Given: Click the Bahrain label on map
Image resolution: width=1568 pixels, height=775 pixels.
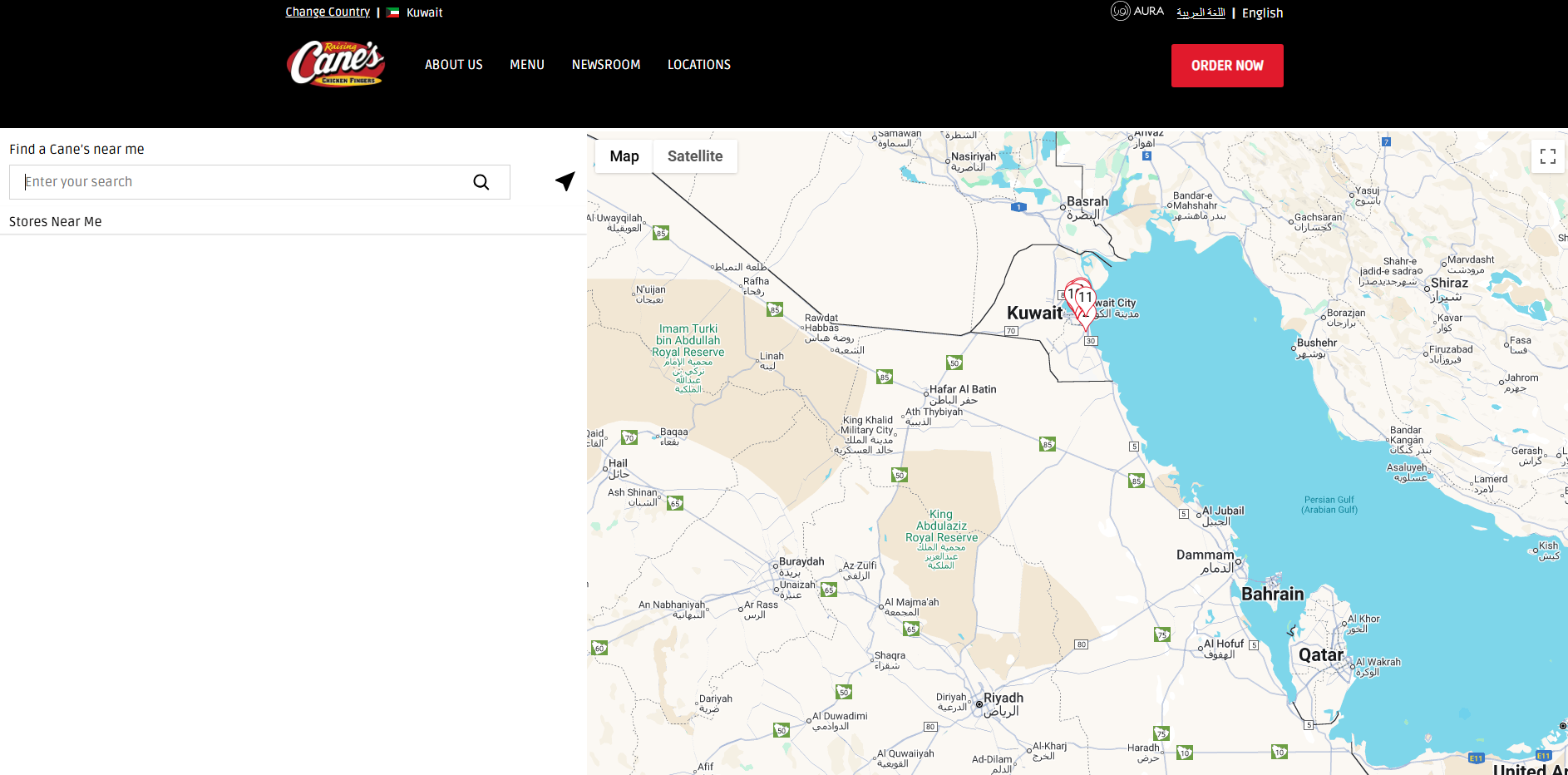Looking at the screenshot, I should point(1273,594).
